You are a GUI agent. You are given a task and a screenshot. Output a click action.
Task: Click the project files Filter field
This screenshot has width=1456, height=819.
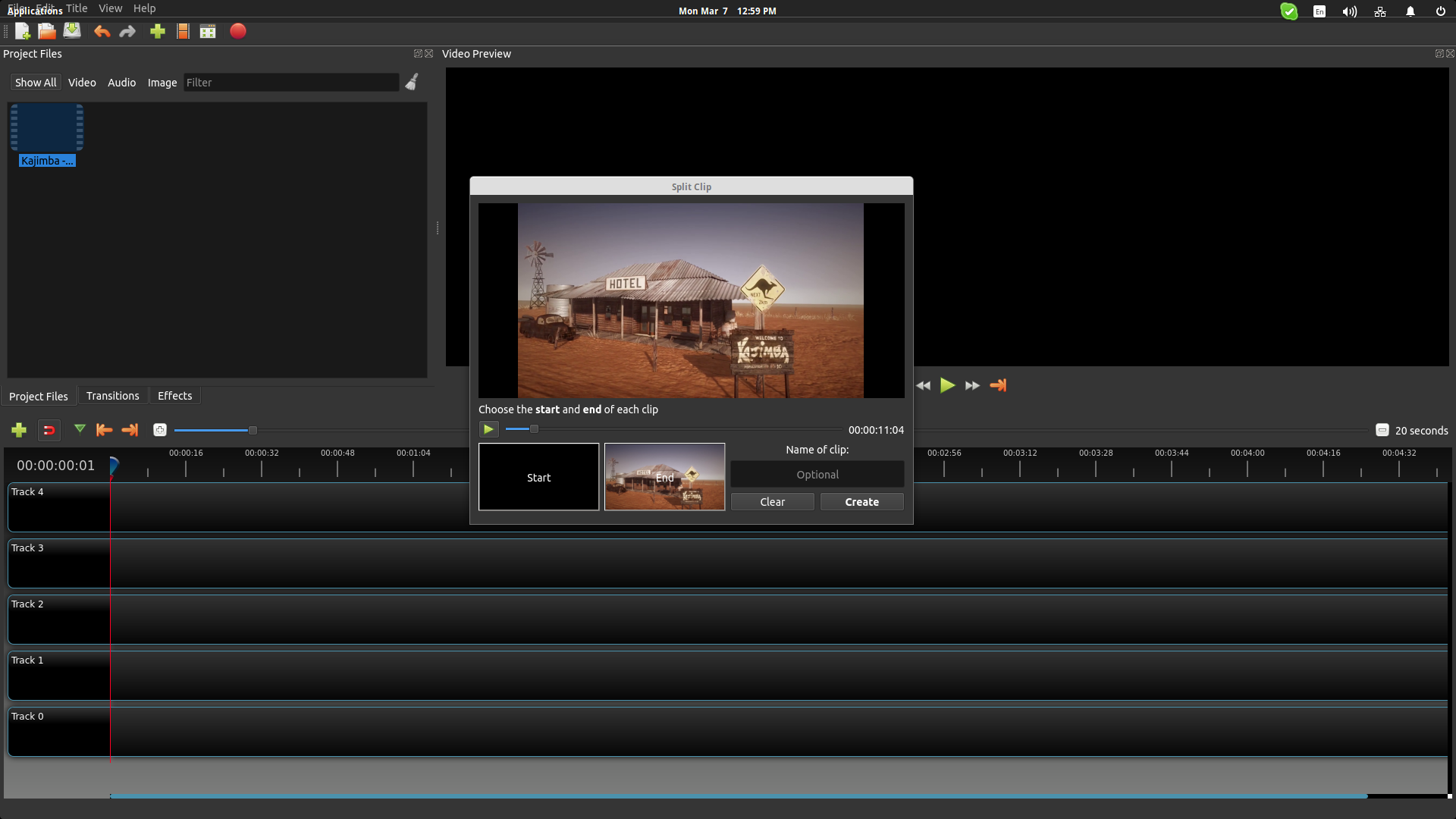(x=291, y=83)
